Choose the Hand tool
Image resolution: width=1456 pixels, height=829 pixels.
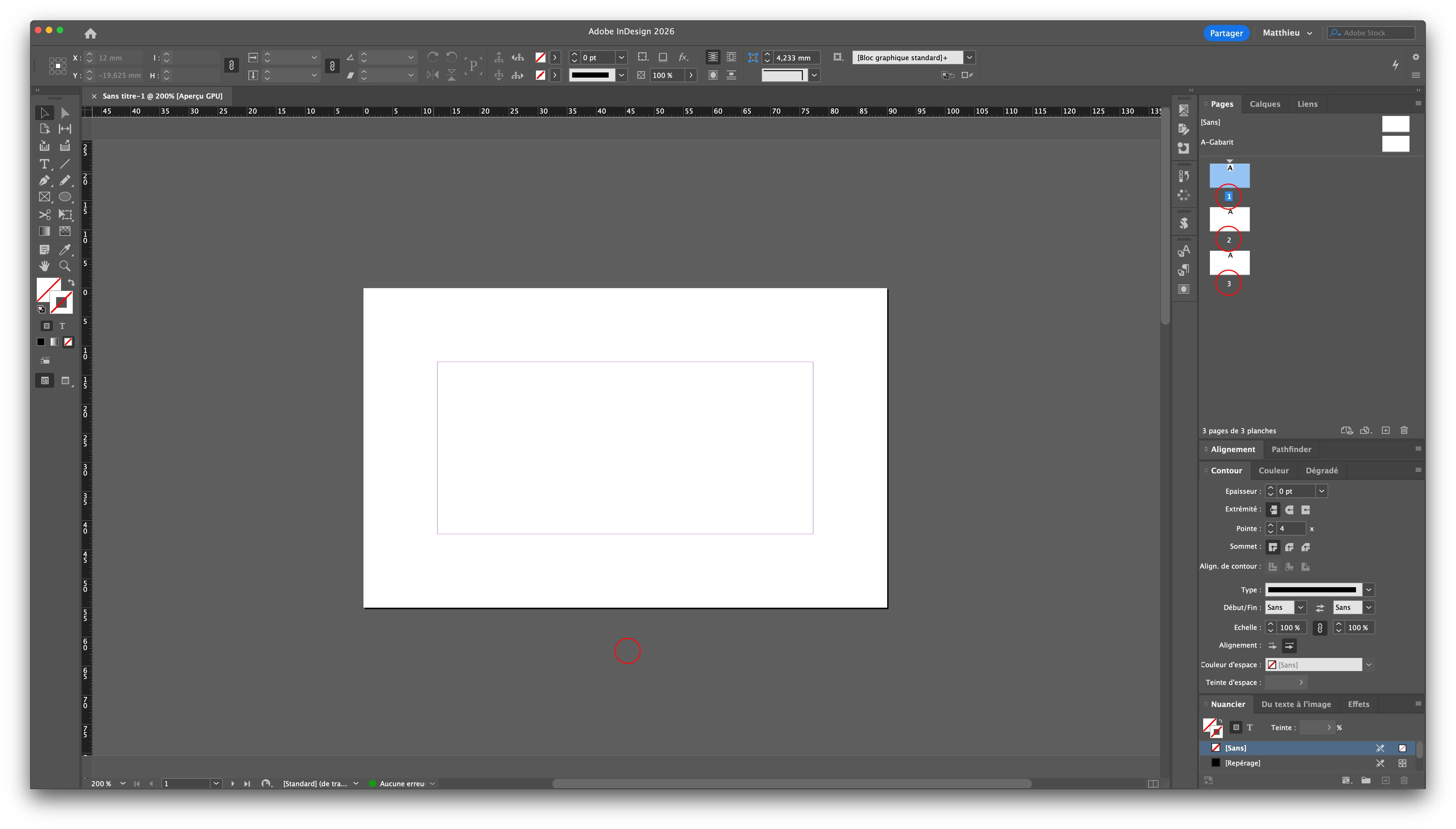point(44,266)
